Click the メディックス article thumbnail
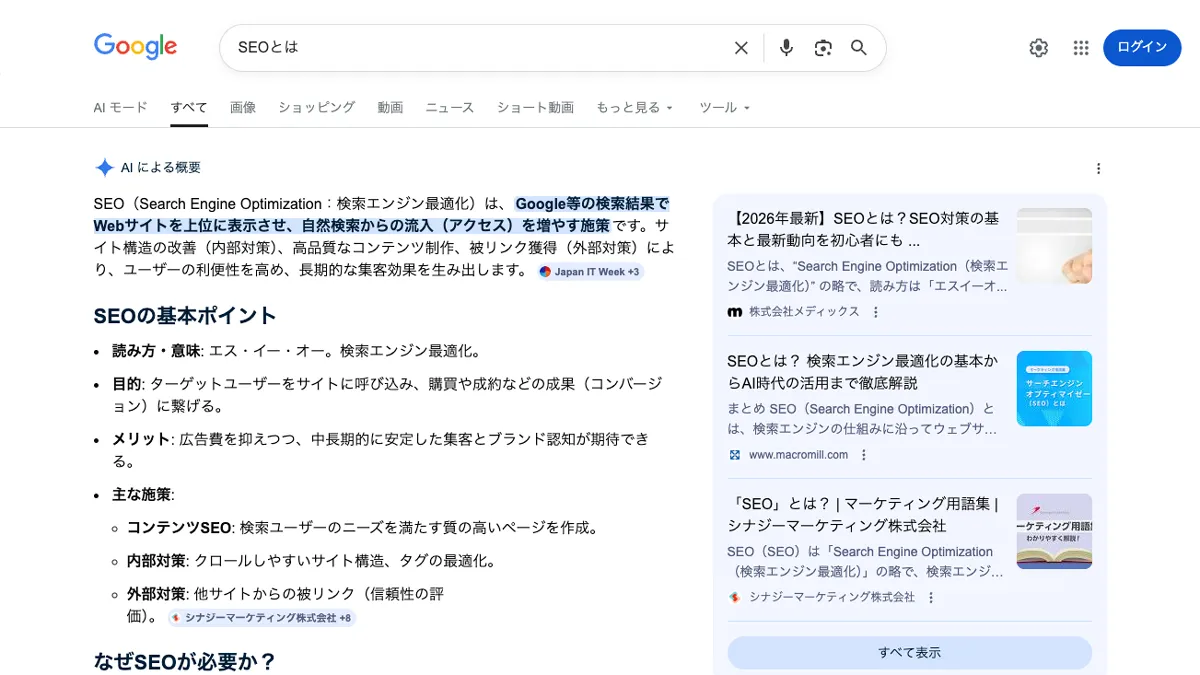 (x=1054, y=246)
